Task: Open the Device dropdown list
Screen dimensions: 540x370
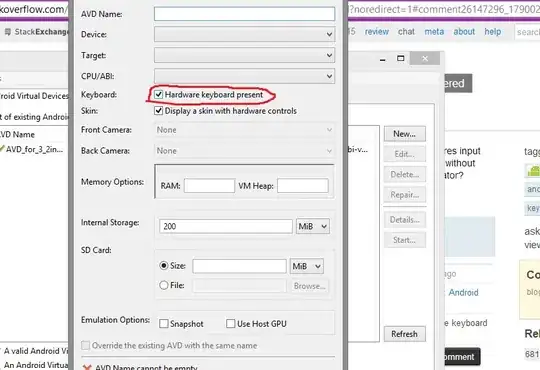Action: point(244,34)
